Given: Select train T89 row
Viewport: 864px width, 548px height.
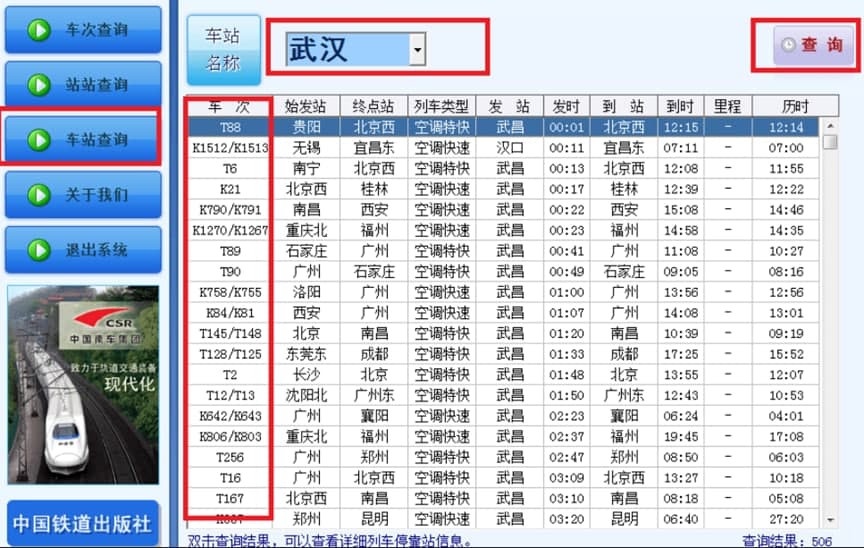Looking at the screenshot, I should [503, 251].
